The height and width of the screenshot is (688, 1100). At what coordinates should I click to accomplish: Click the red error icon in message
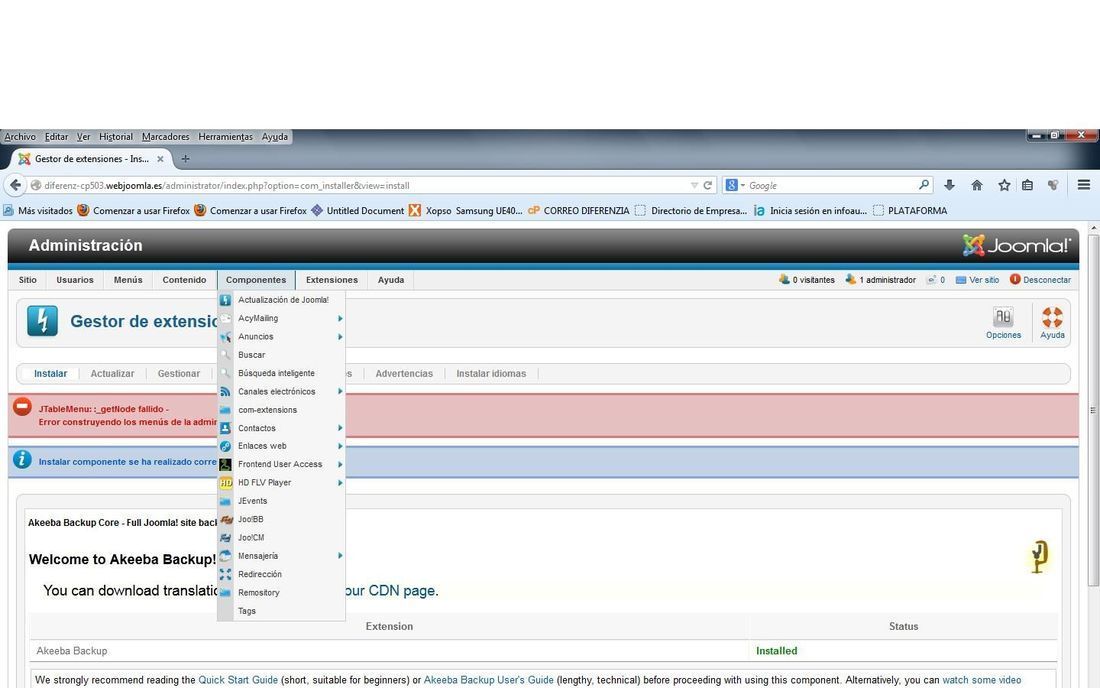coord(22,407)
